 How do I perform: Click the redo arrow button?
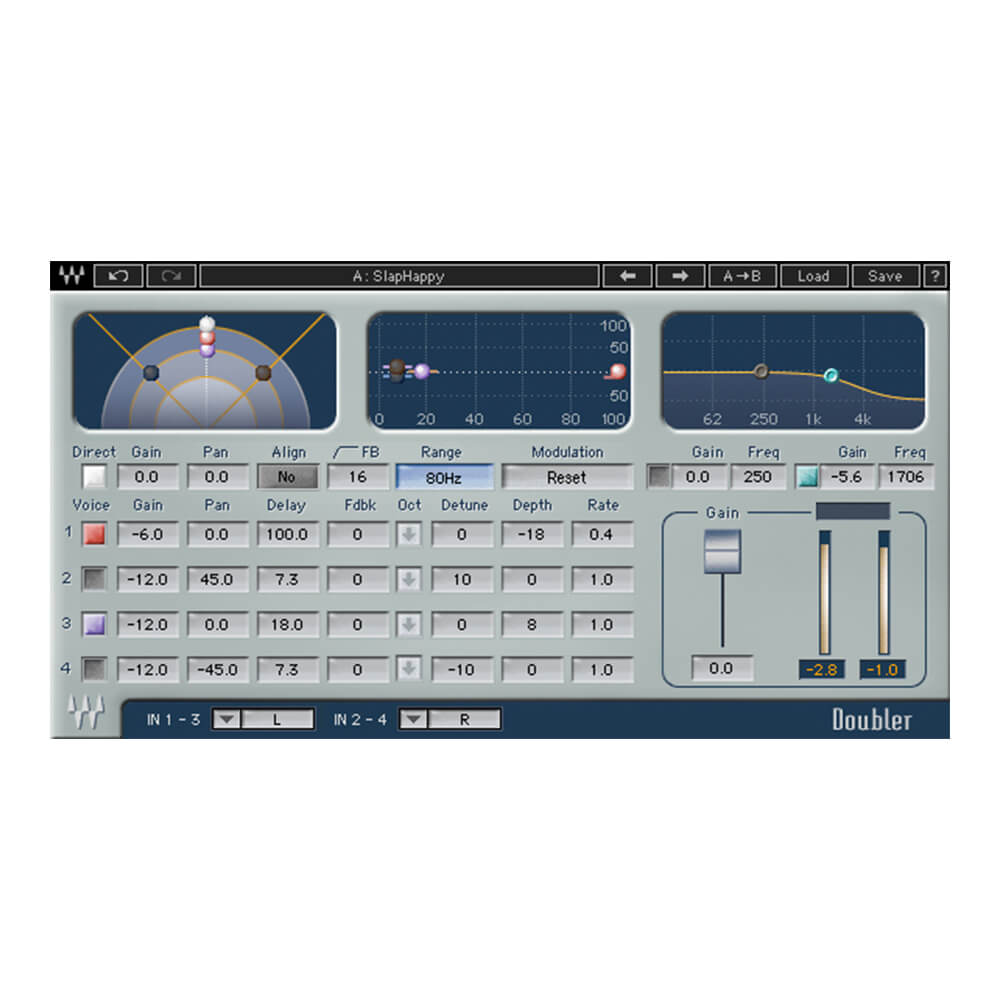171,276
